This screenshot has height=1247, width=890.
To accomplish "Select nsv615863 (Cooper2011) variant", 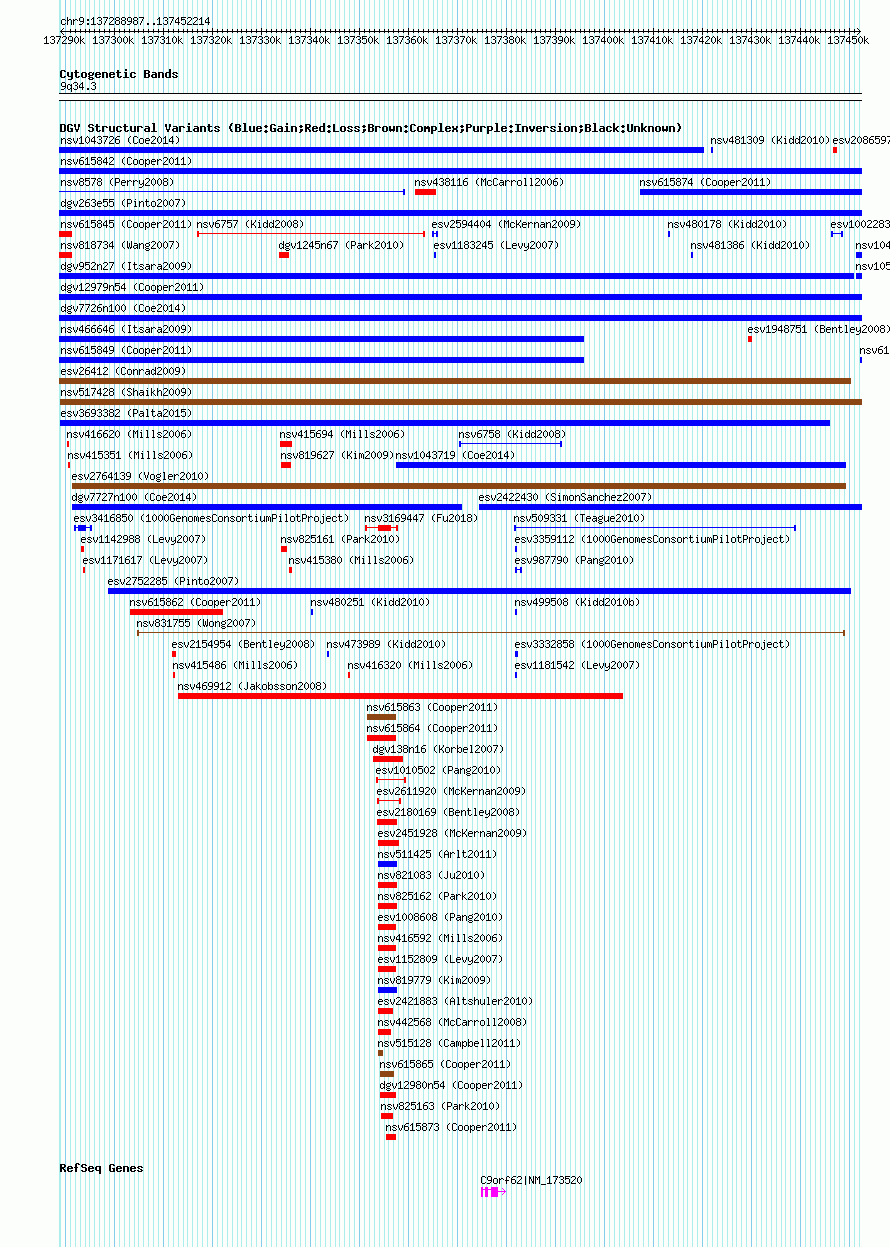I will click(432, 707).
